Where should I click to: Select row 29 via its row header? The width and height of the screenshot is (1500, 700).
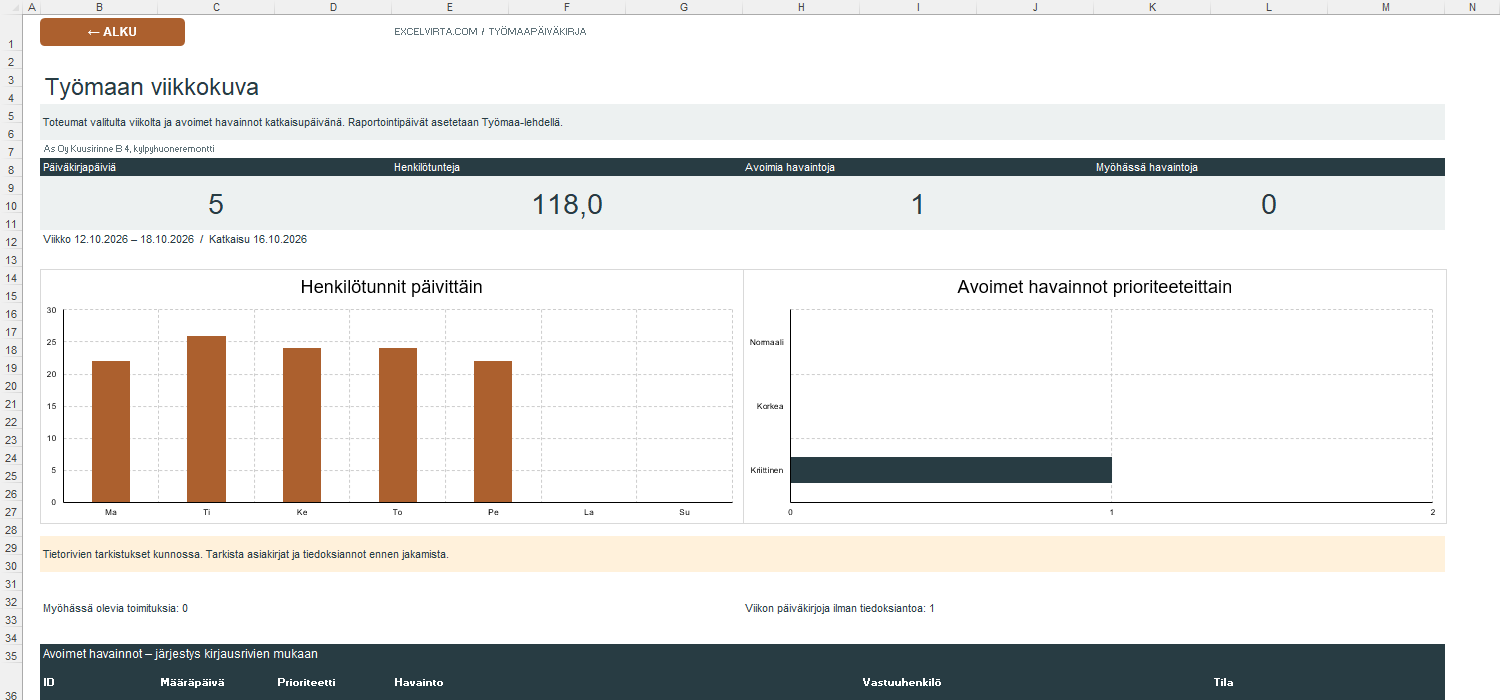pyautogui.click(x=9, y=548)
